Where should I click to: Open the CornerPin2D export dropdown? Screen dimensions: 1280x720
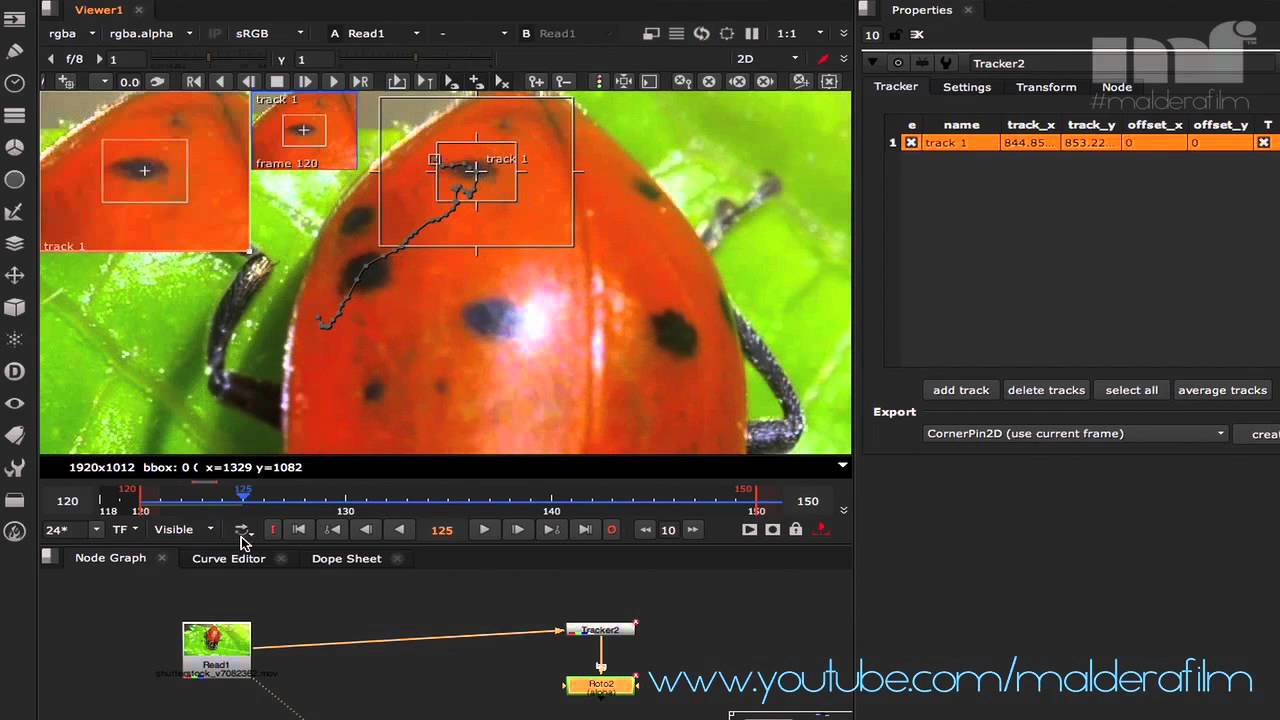point(1076,434)
